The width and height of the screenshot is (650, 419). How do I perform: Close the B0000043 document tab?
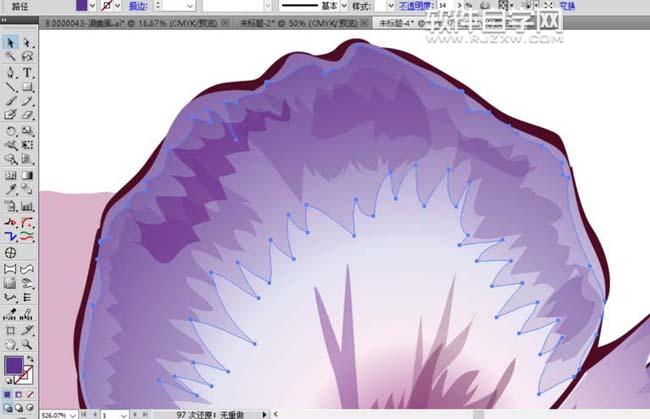[x=226, y=23]
